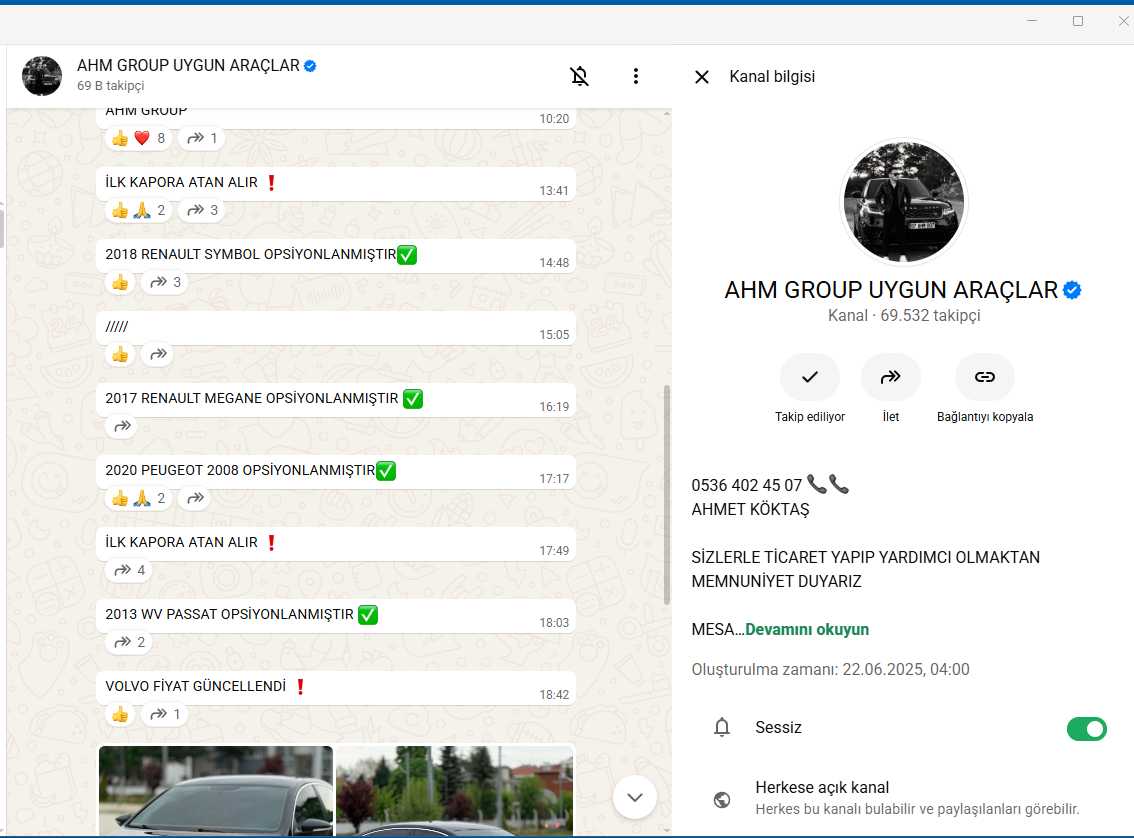Open the three-dot channel menu
1134x838 pixels.
tap(636, 76)
